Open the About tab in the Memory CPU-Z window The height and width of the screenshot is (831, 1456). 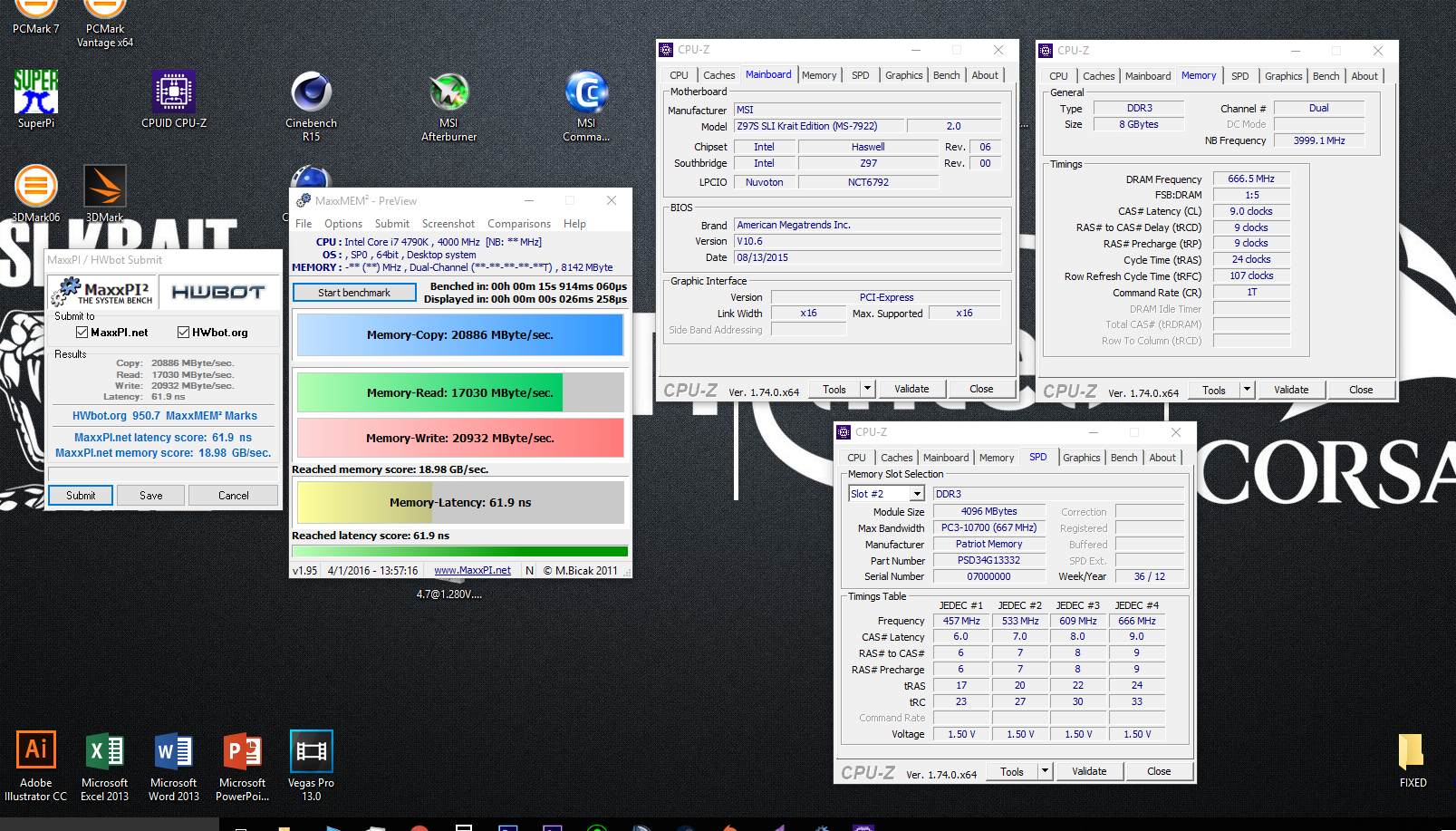1364,76
